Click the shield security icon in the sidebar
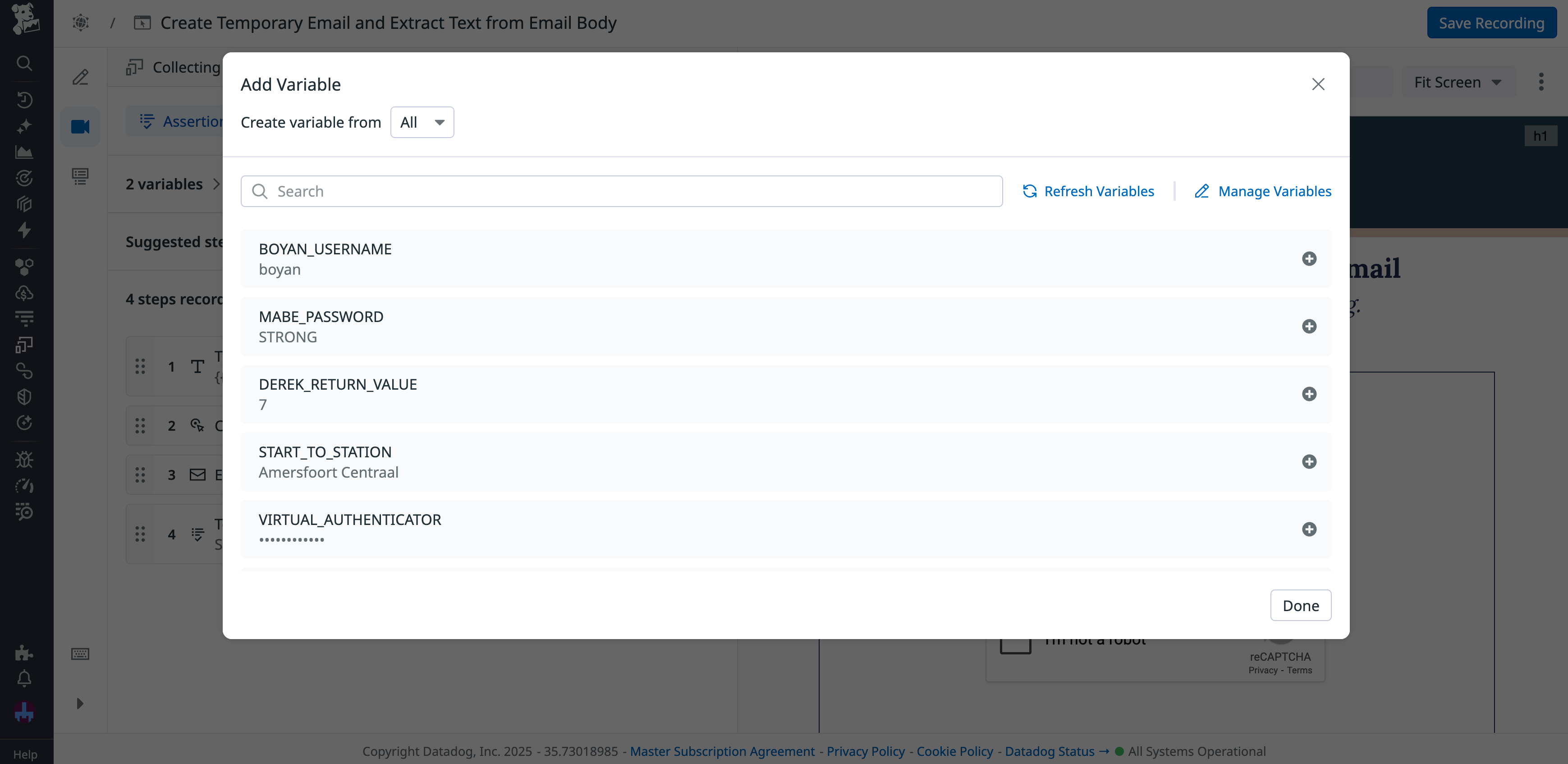 (24, 396)
